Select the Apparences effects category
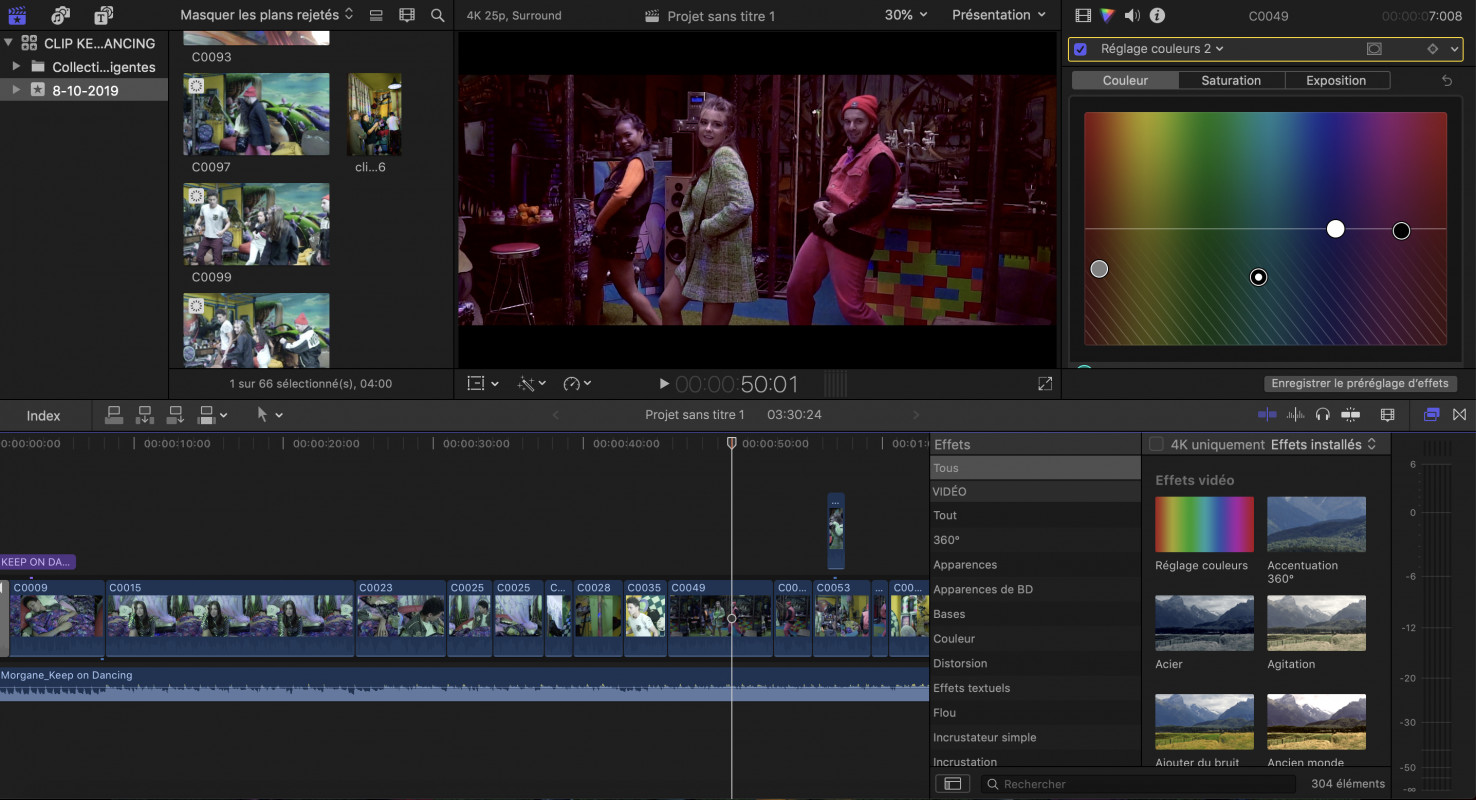1476x800 pixels. [x=1035, y=565]
